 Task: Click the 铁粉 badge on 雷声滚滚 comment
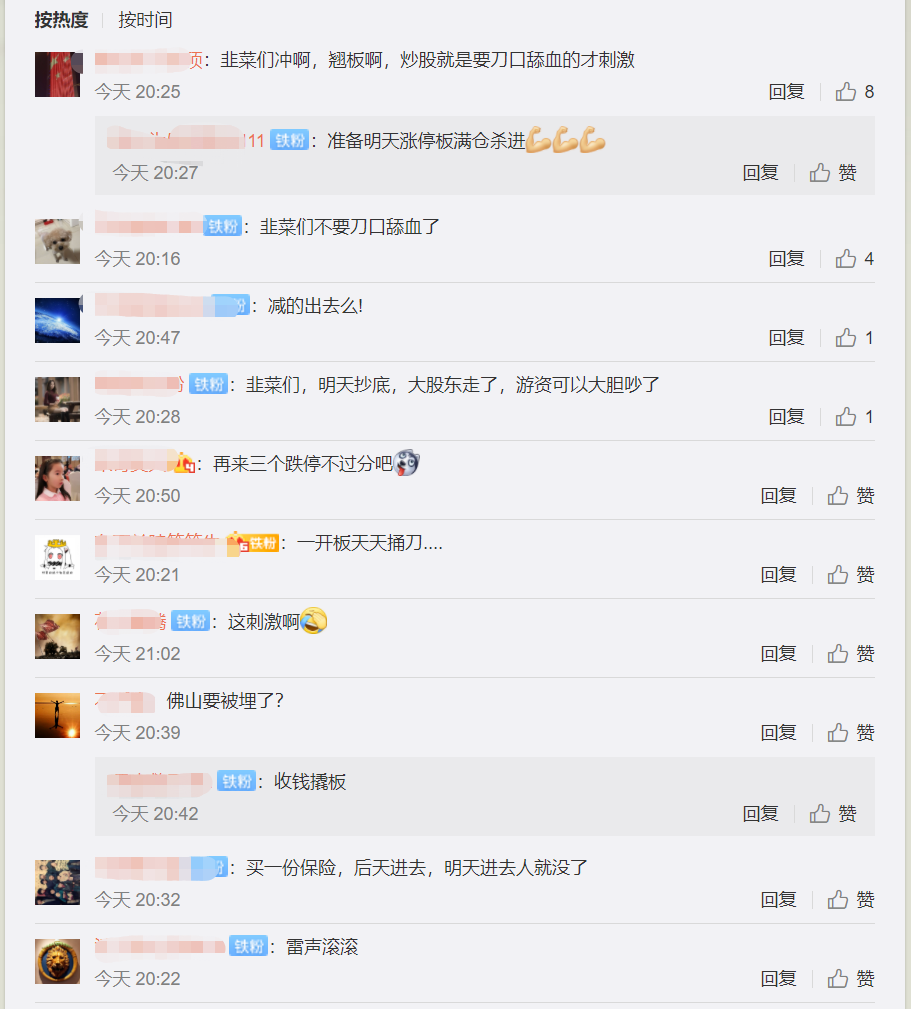[248, 946]
